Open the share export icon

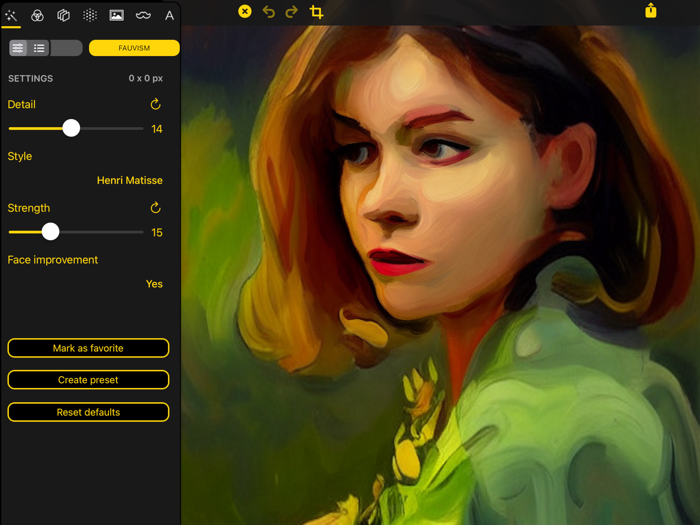(651, 10)
